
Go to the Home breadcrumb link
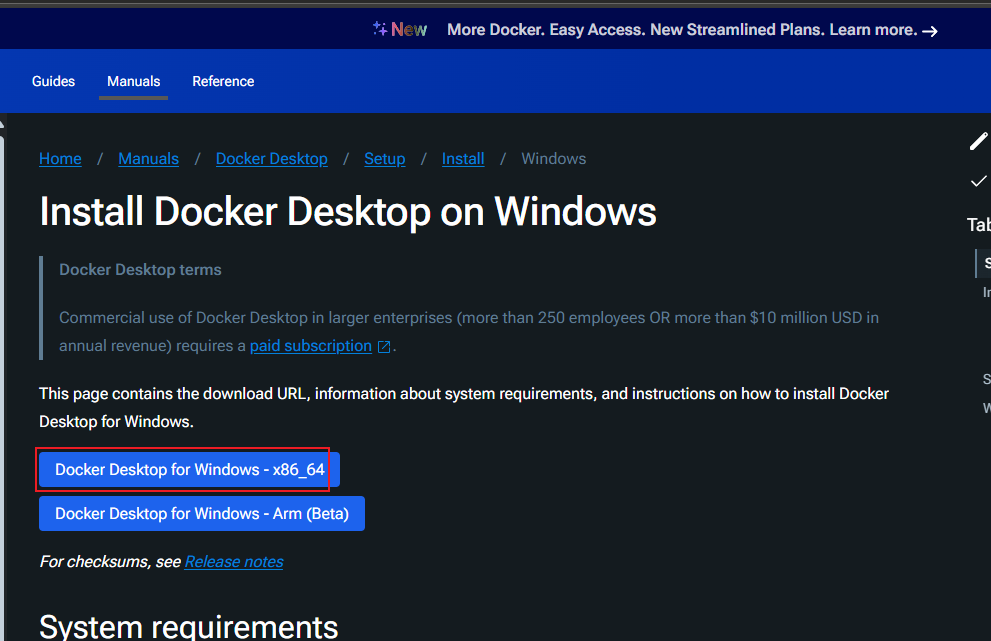point(60,159)
